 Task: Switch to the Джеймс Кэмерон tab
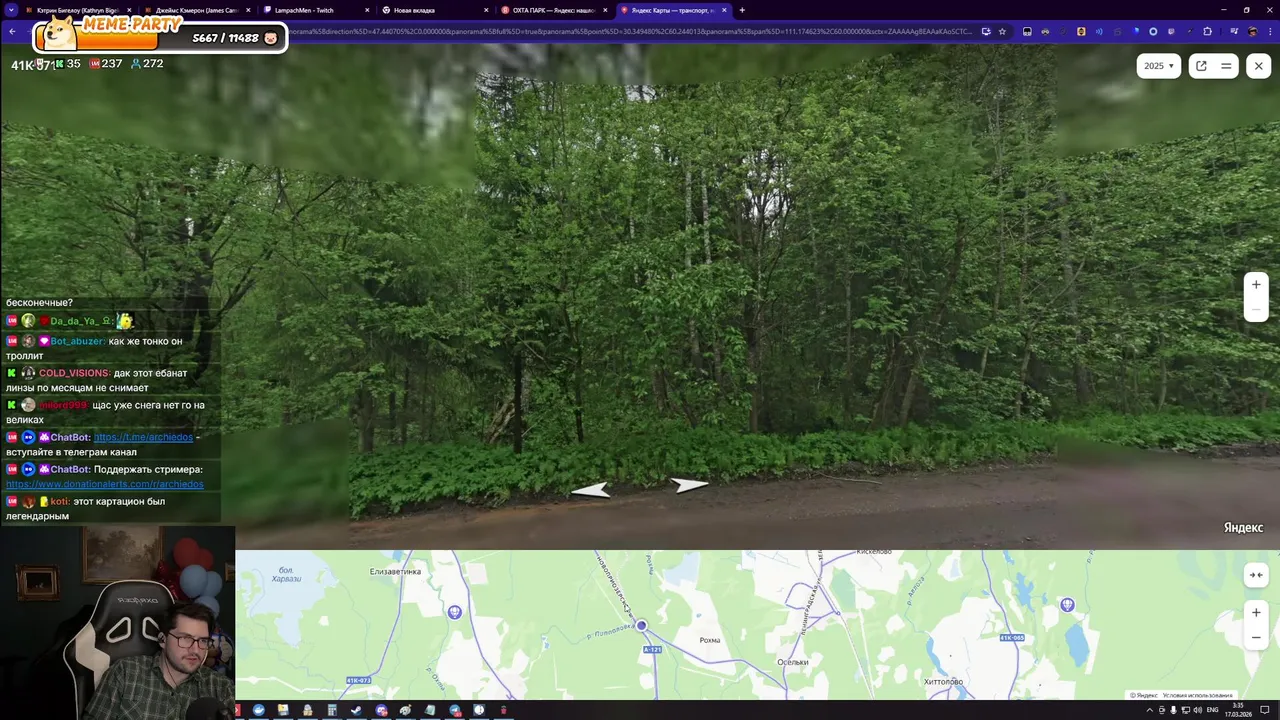point(196,10)
